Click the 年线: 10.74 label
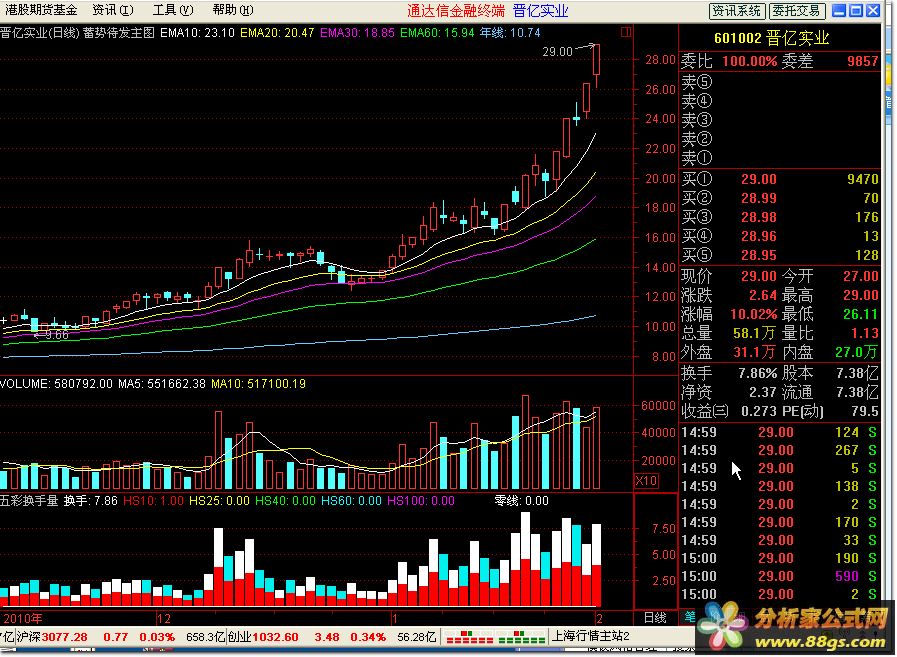Viewport: 897px width, 657px height. [x=510, y=33]
